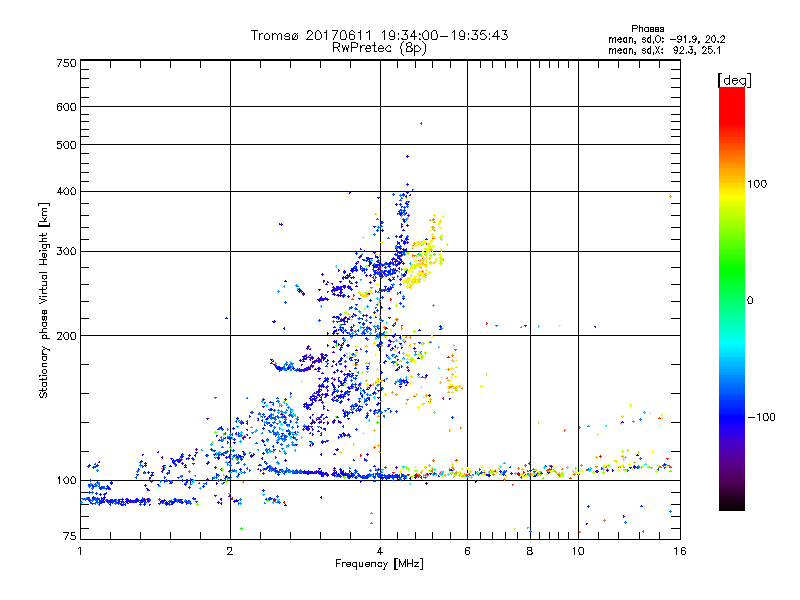Select the 'mean, sd,O: -91.9, 20.2' statistics line
The width and height of the screenshot is (800, 600).
click(x=667, y=39)
